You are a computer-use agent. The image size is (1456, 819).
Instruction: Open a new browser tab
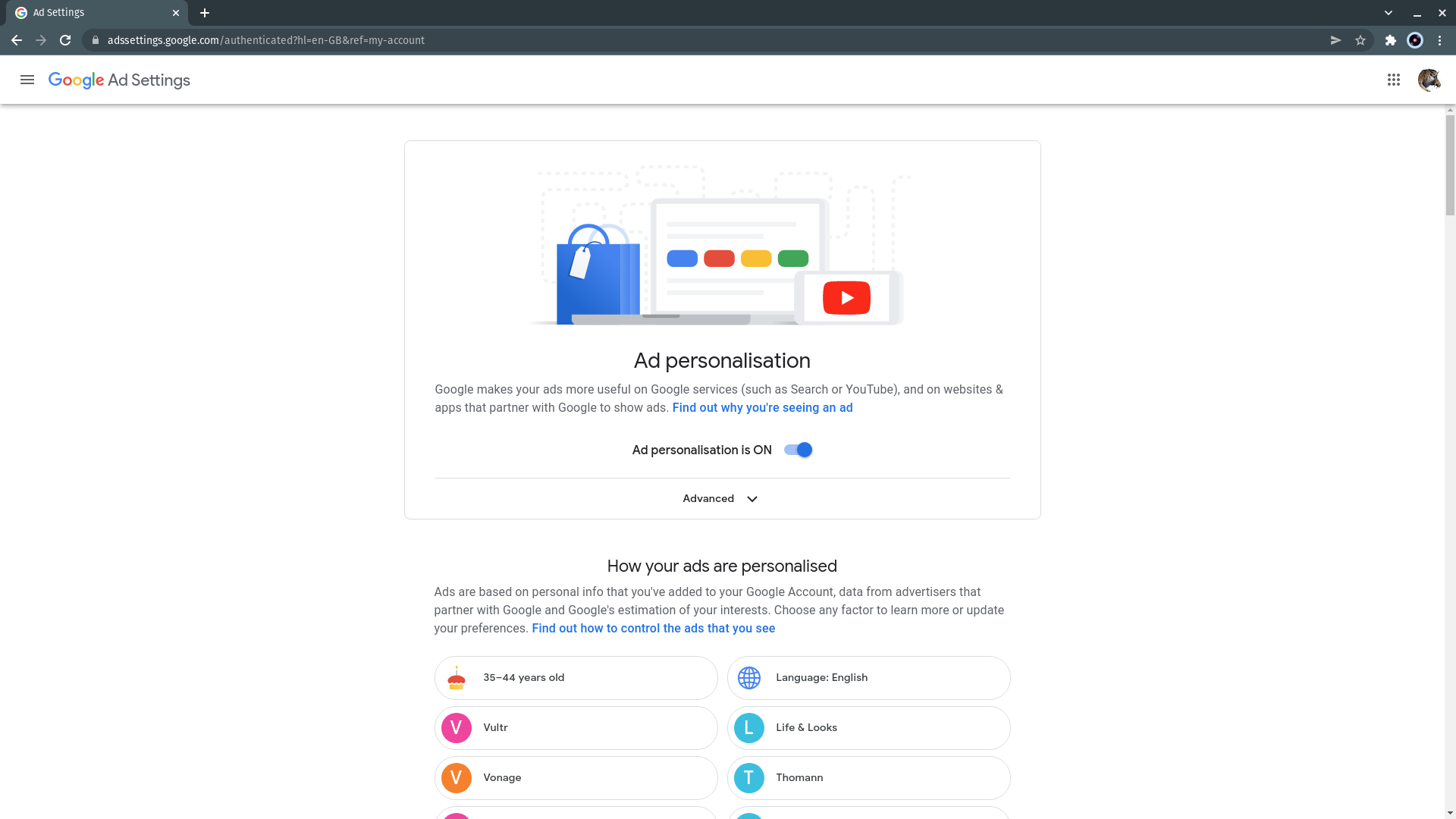tap(205, 13)
